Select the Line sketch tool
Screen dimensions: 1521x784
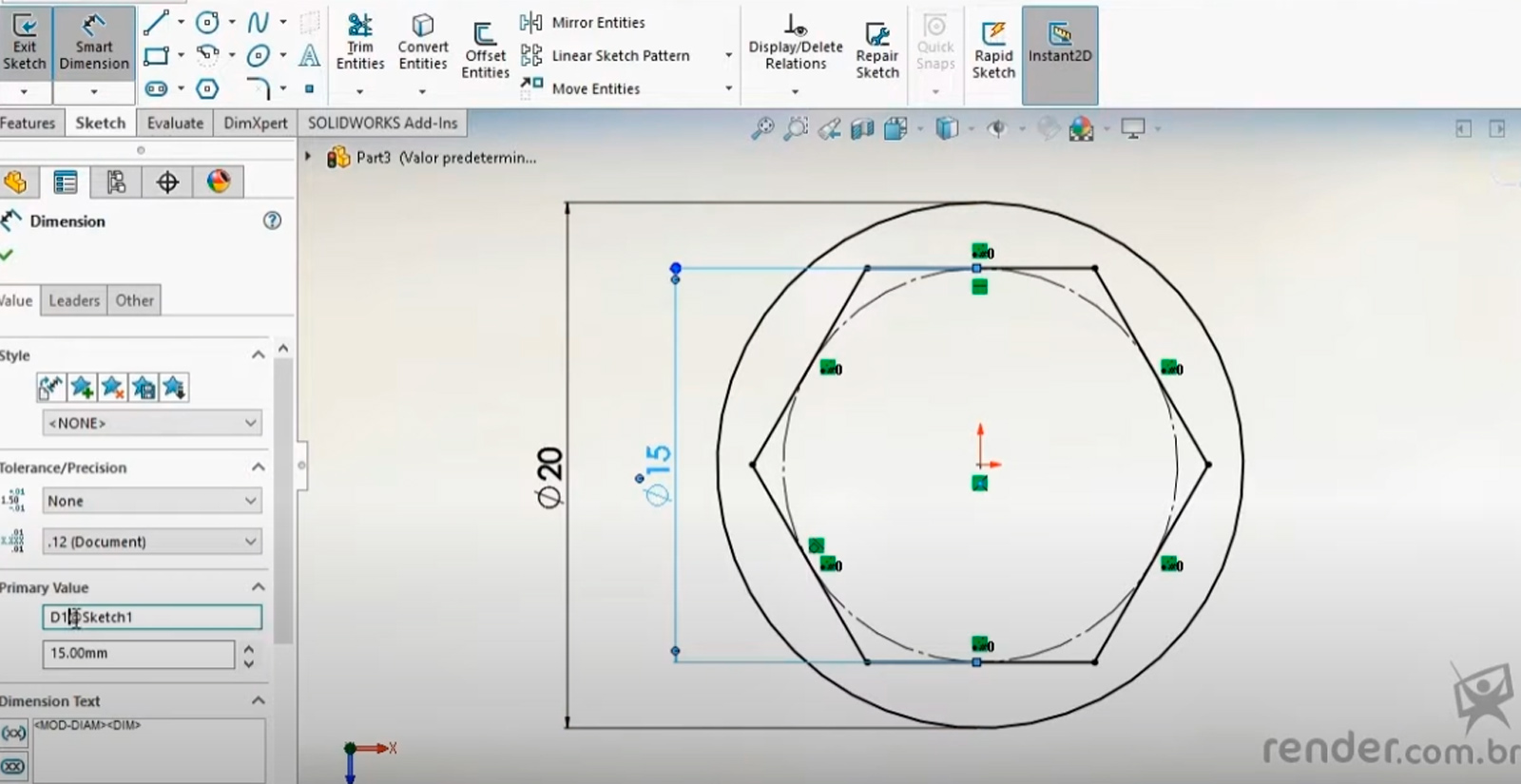pos(156,22)
